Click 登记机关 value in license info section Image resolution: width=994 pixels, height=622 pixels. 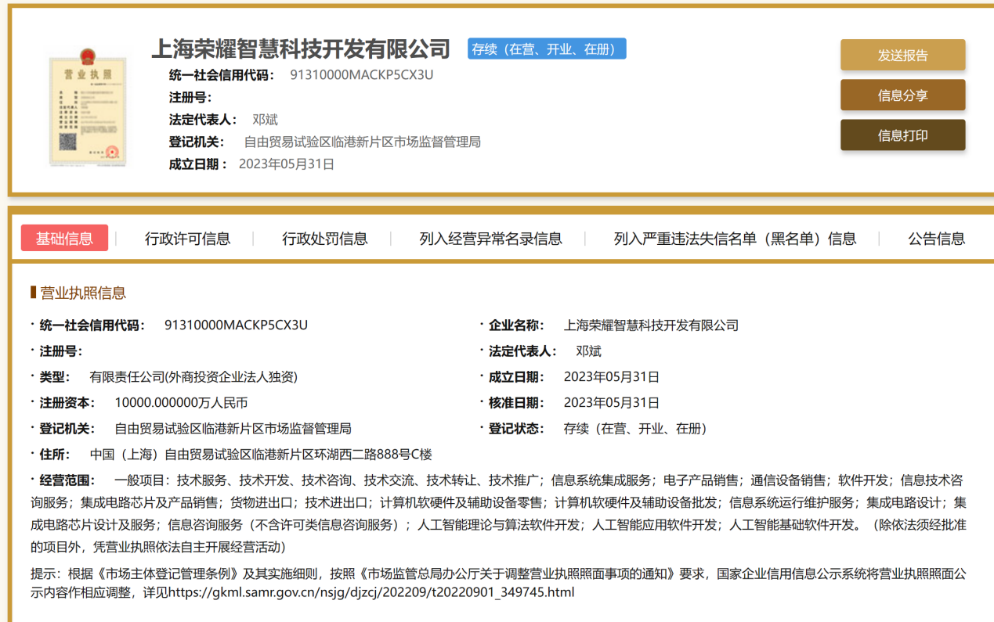233,429
